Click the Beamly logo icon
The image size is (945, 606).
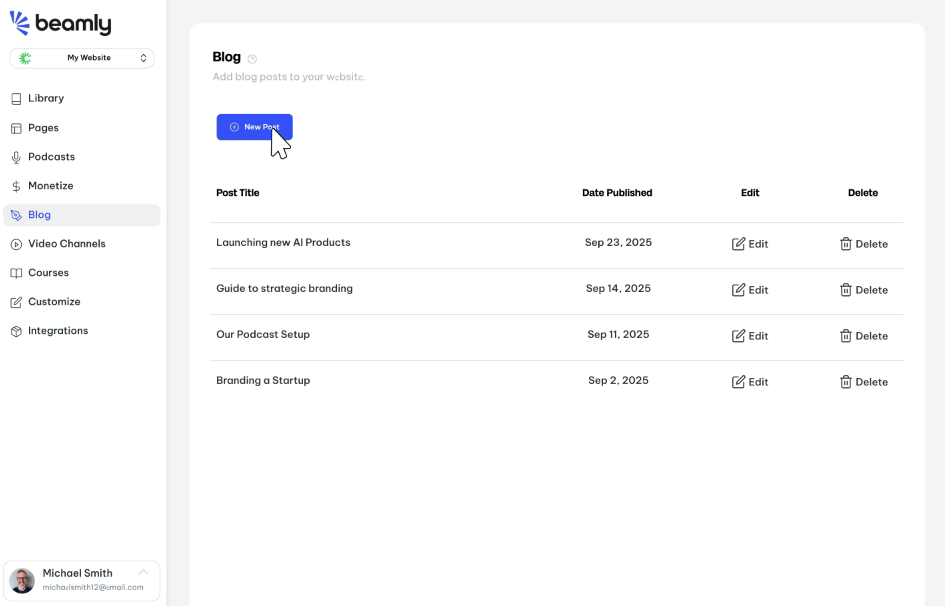20,23
